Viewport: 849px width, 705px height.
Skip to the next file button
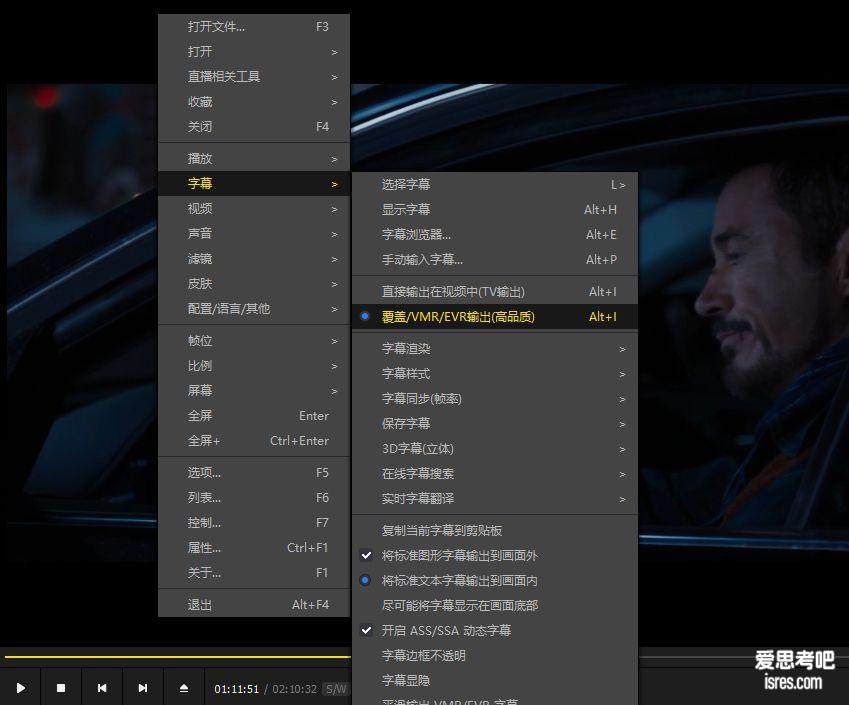point(143,688)
